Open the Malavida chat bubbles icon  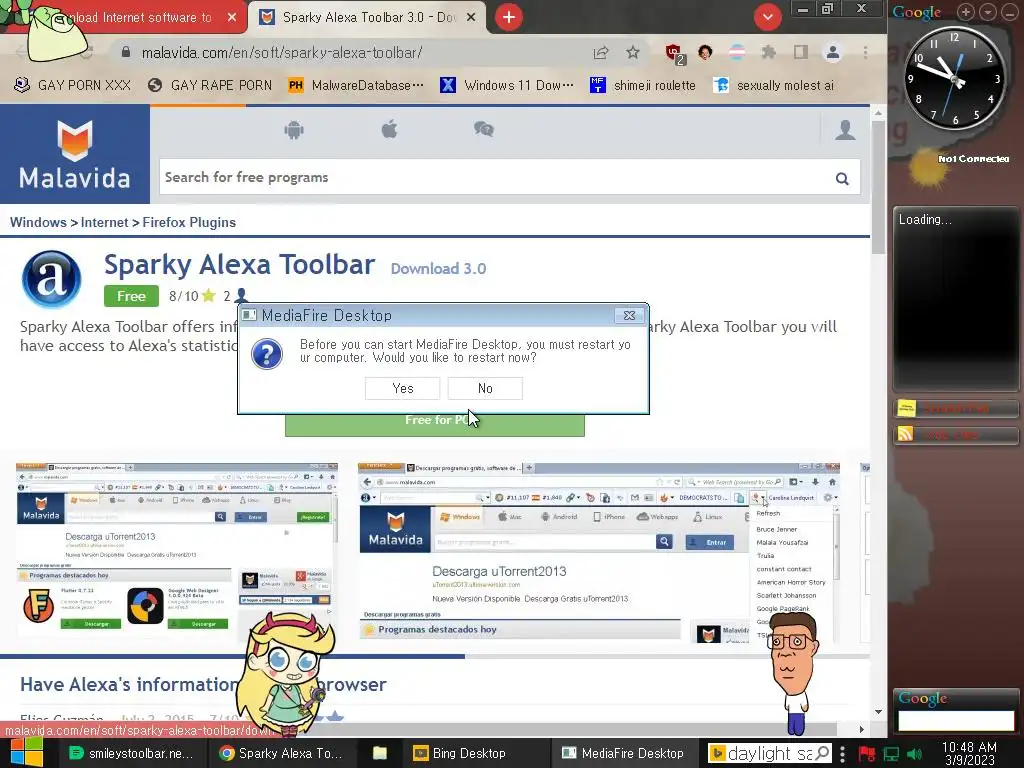pyautogui.click(x=484, y=130)
